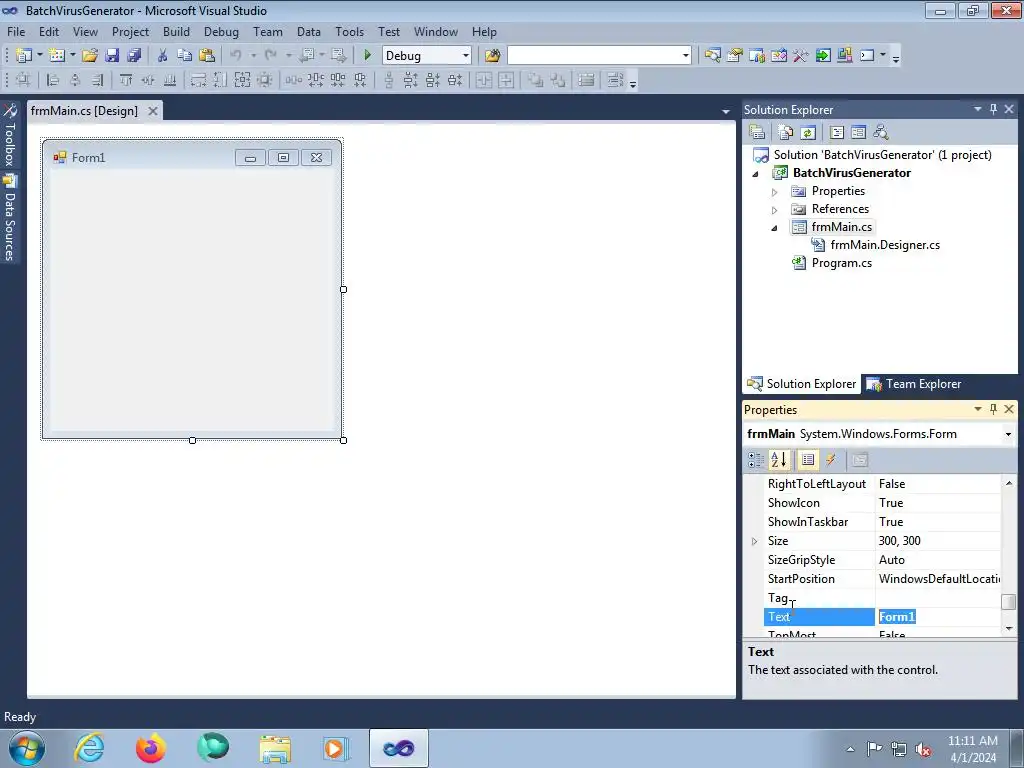Click the Copy icon in the toolbar
This screenshot has width=1024, height=768.
185,56
